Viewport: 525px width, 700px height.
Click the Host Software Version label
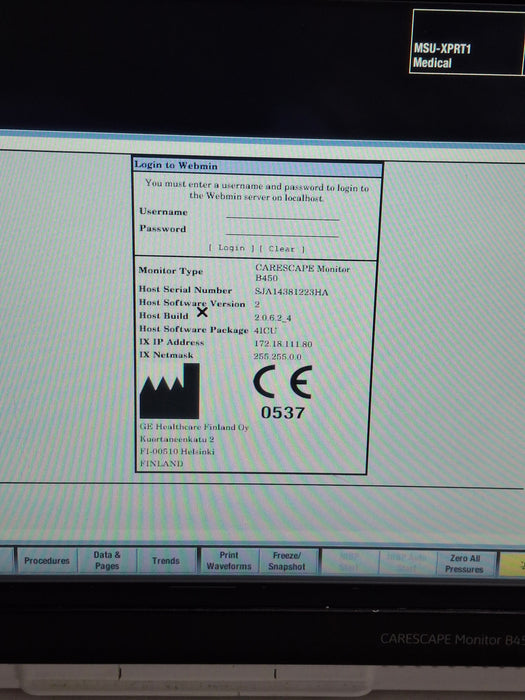[x=192, y=303]
